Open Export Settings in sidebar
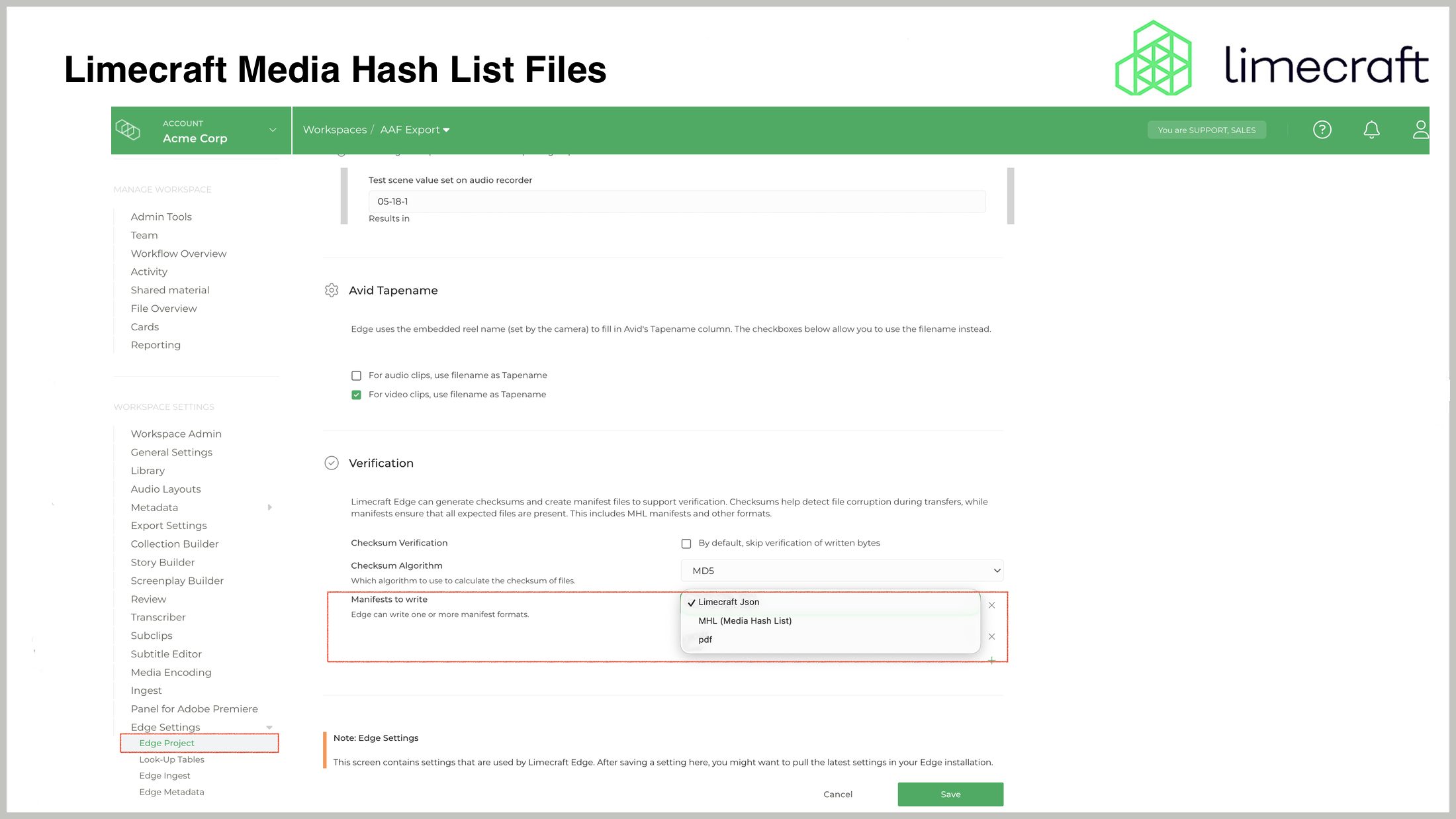The height and width of the screenshot is (819, 1456). [169, 526]
